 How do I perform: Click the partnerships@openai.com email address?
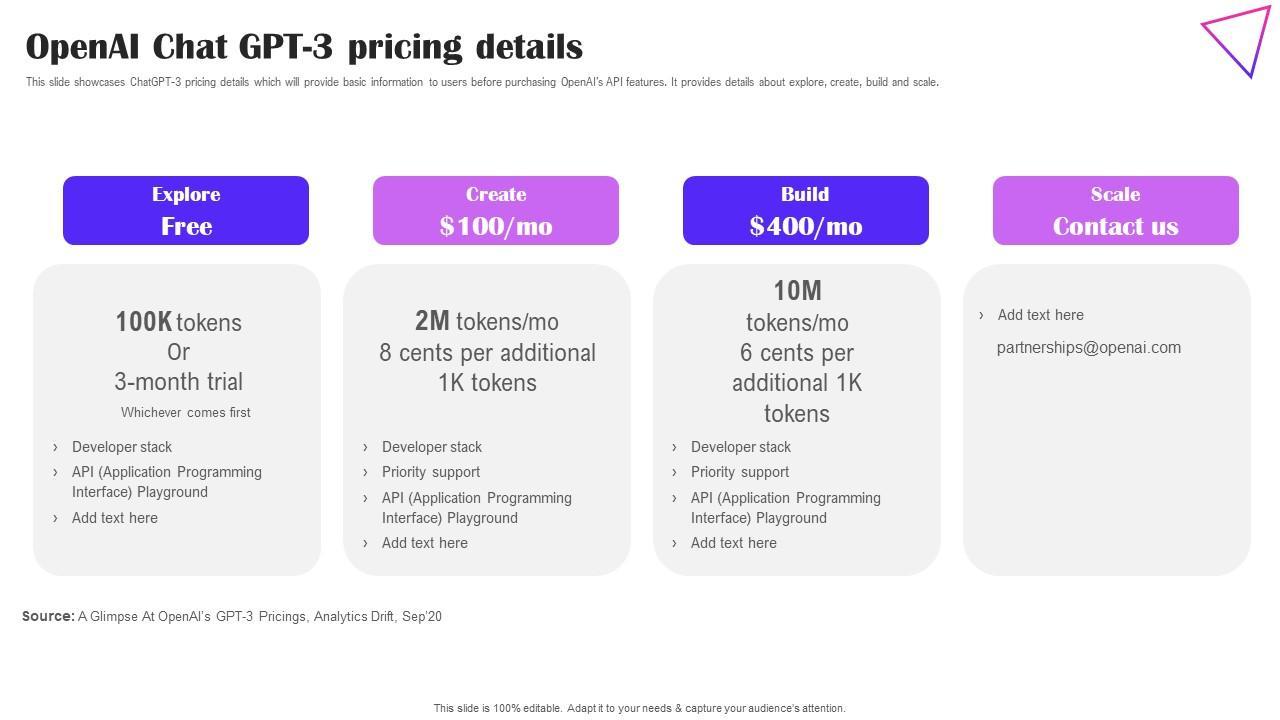coord(1089,348)
